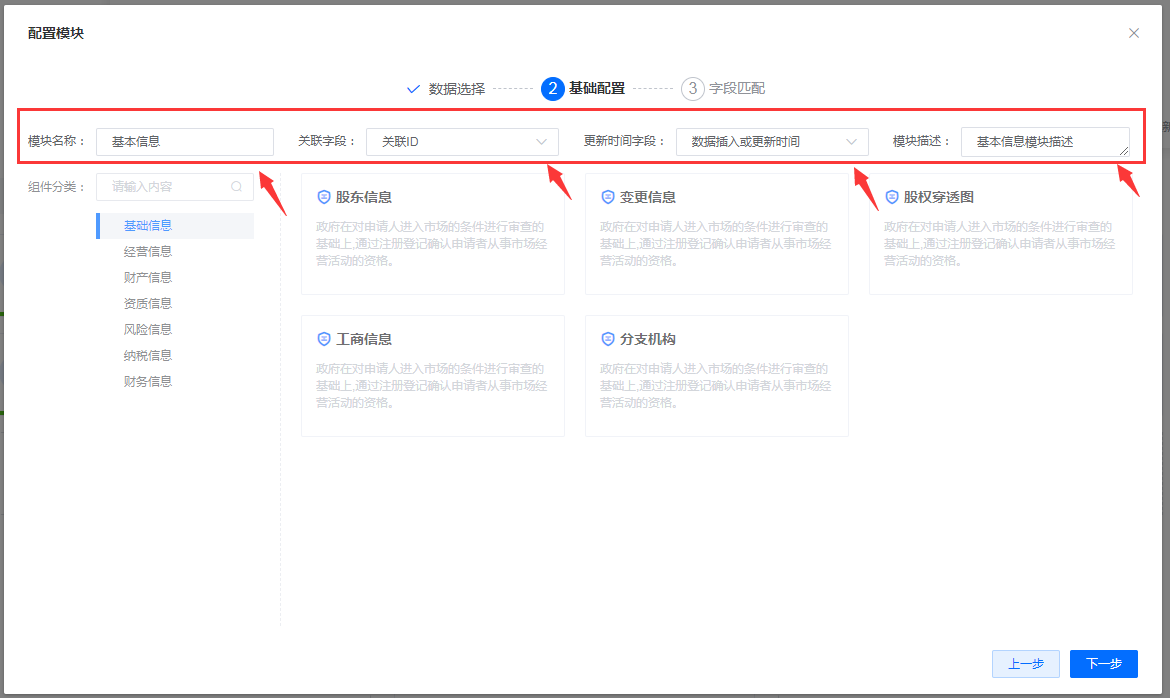Click the shield icon beside 变更信息
1170x698 pixels.
click(607, 197)
